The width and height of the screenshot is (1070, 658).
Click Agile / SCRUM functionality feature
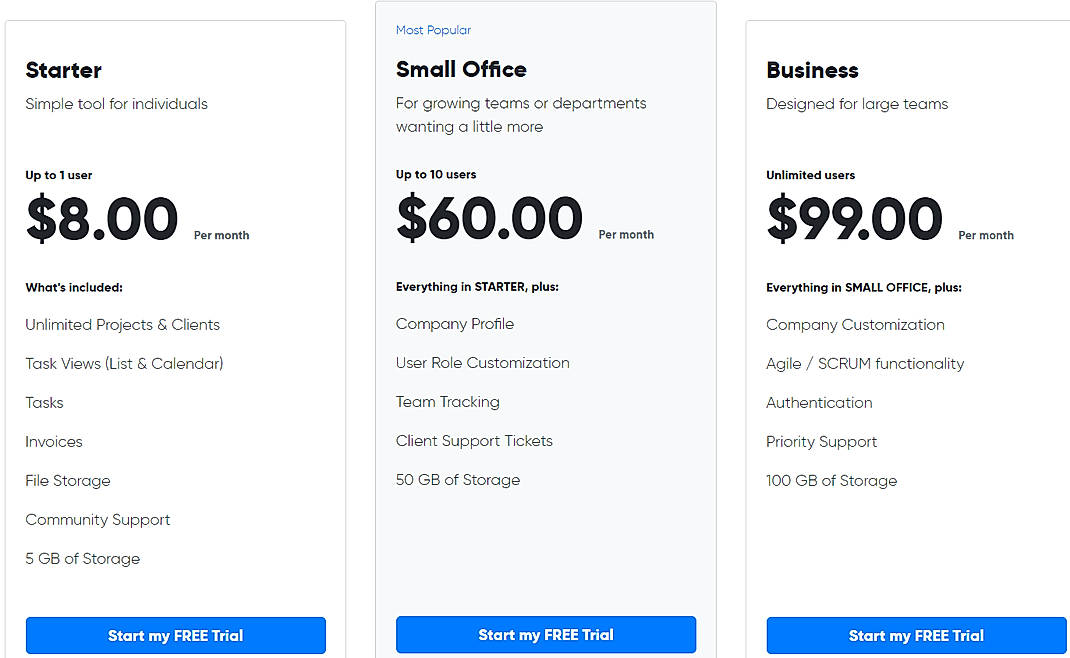(x=865, y=363)
